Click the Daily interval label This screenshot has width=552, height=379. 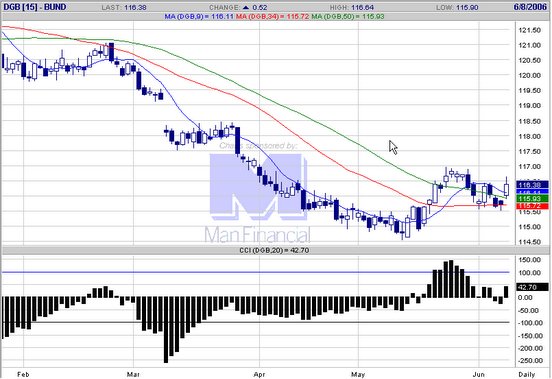coord(527,374)
